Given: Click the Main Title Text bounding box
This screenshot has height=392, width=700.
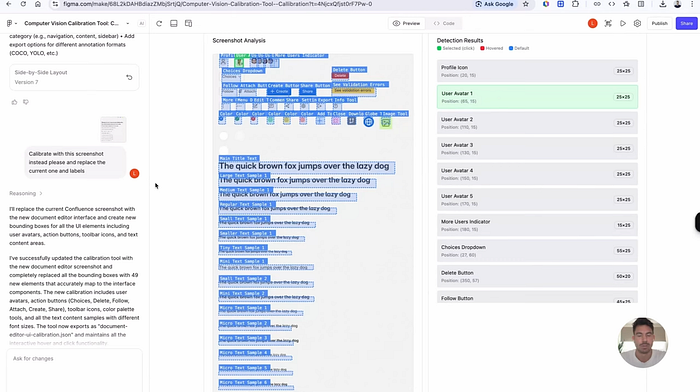Looking at the screenshot, I should pyautogui.click(x=307, y=166).
